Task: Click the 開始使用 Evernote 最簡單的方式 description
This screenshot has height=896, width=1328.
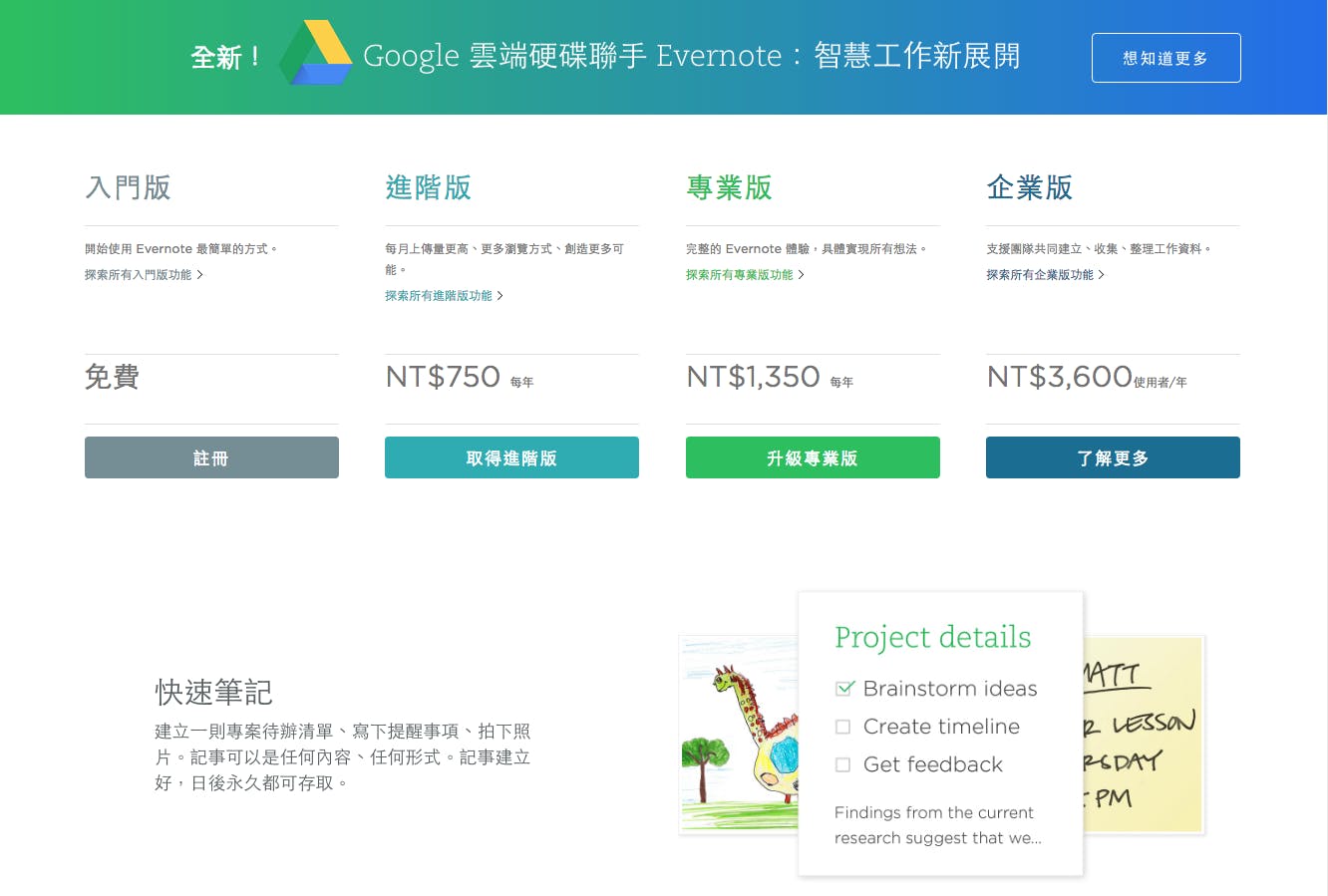Action: [181, 249]
